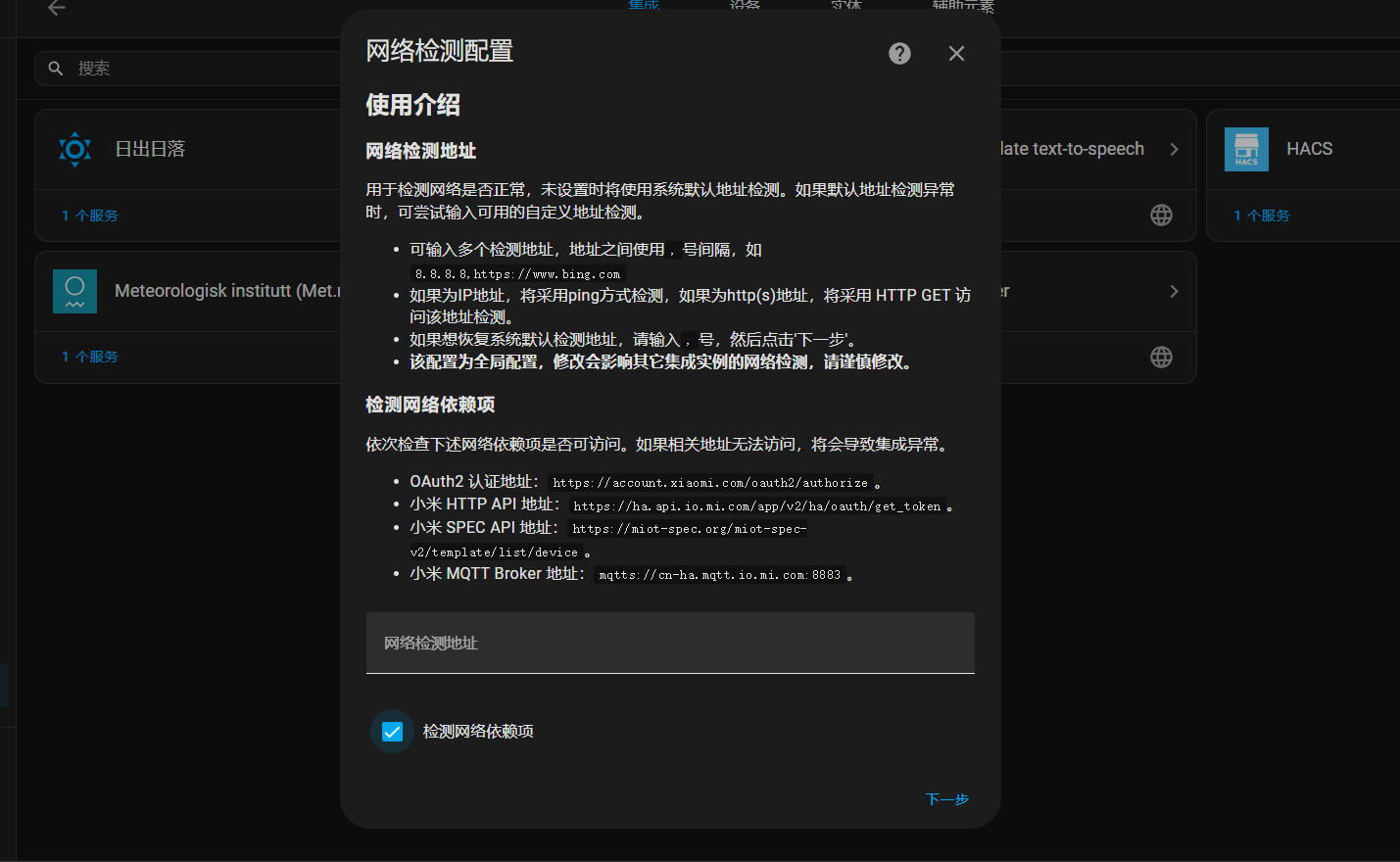Screen dimensions: 1400x862
Task: Expand the chevron below text-to-speech card
Action: 1174,292
